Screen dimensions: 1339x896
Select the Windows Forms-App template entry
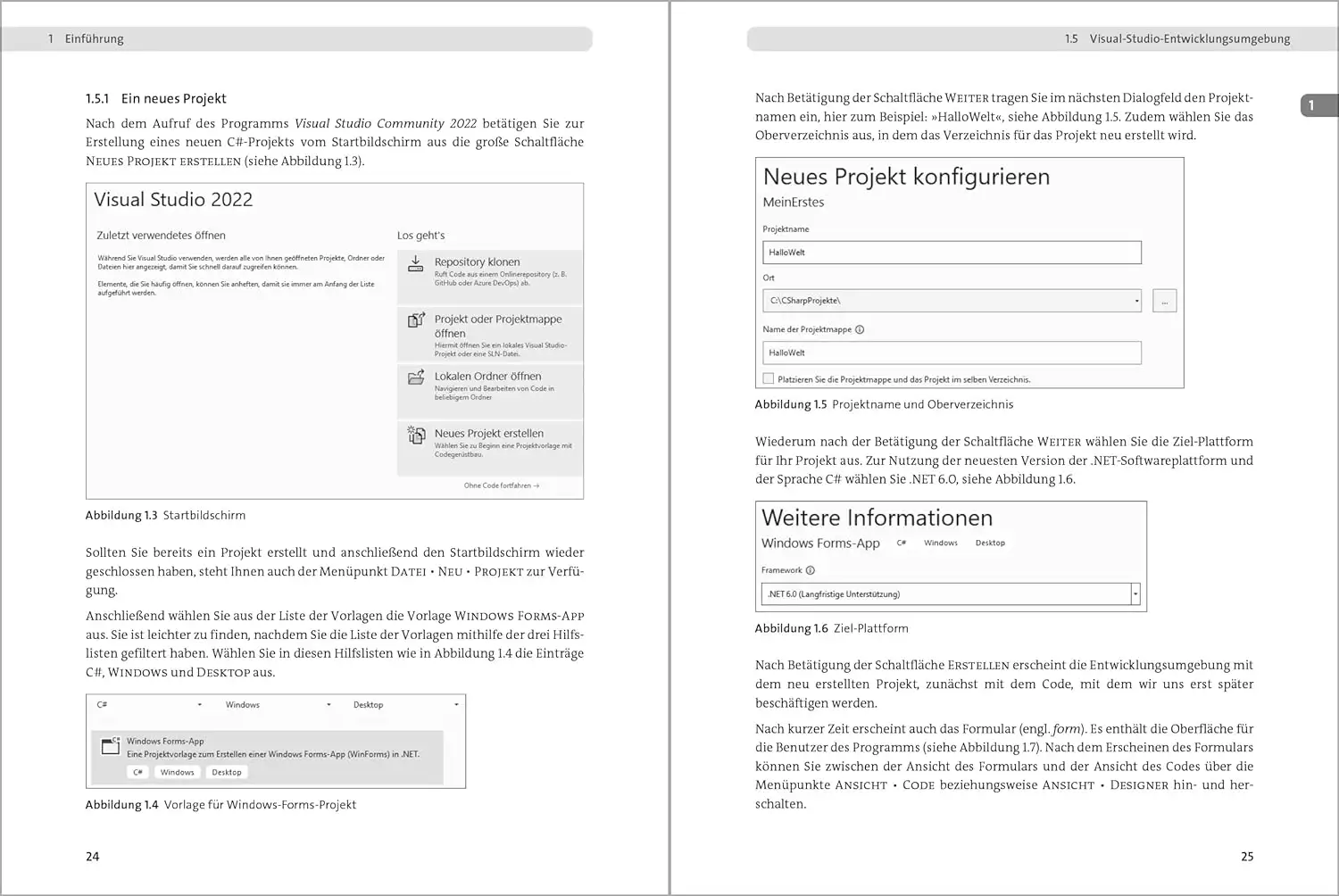[x=268, y=748]
